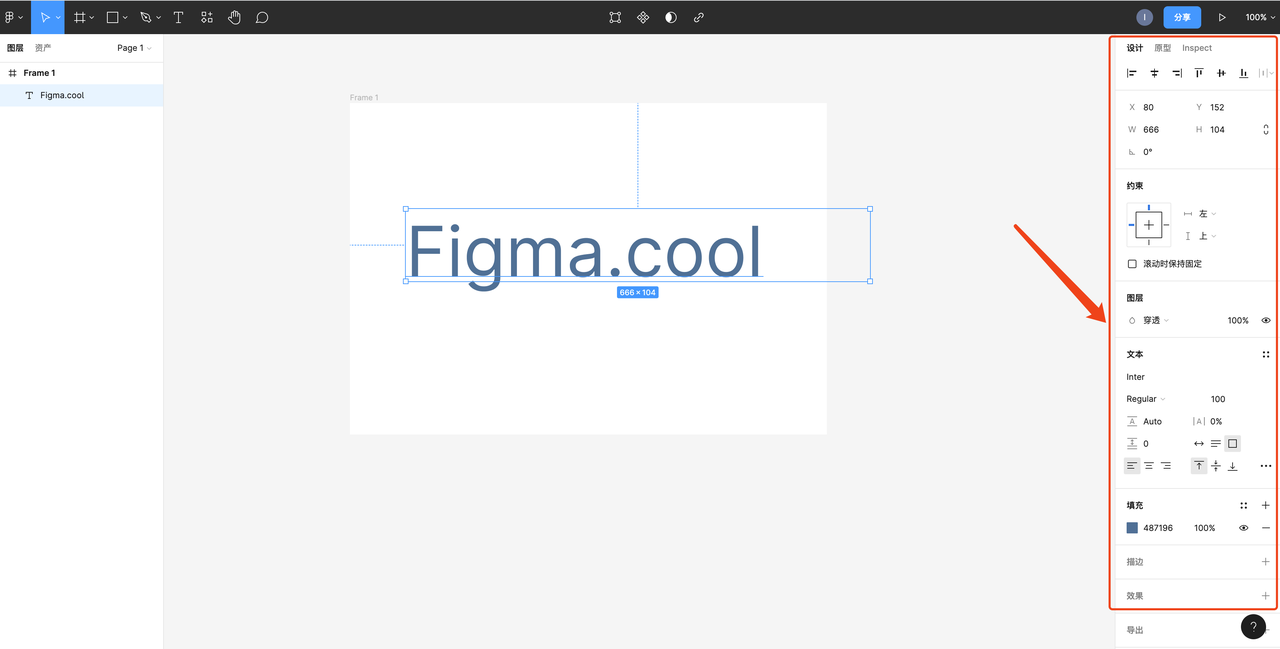Select the Text tool in toolbar
Image resolution: width=1280 pixels, height=649 pixels.
tap(178, 17)
